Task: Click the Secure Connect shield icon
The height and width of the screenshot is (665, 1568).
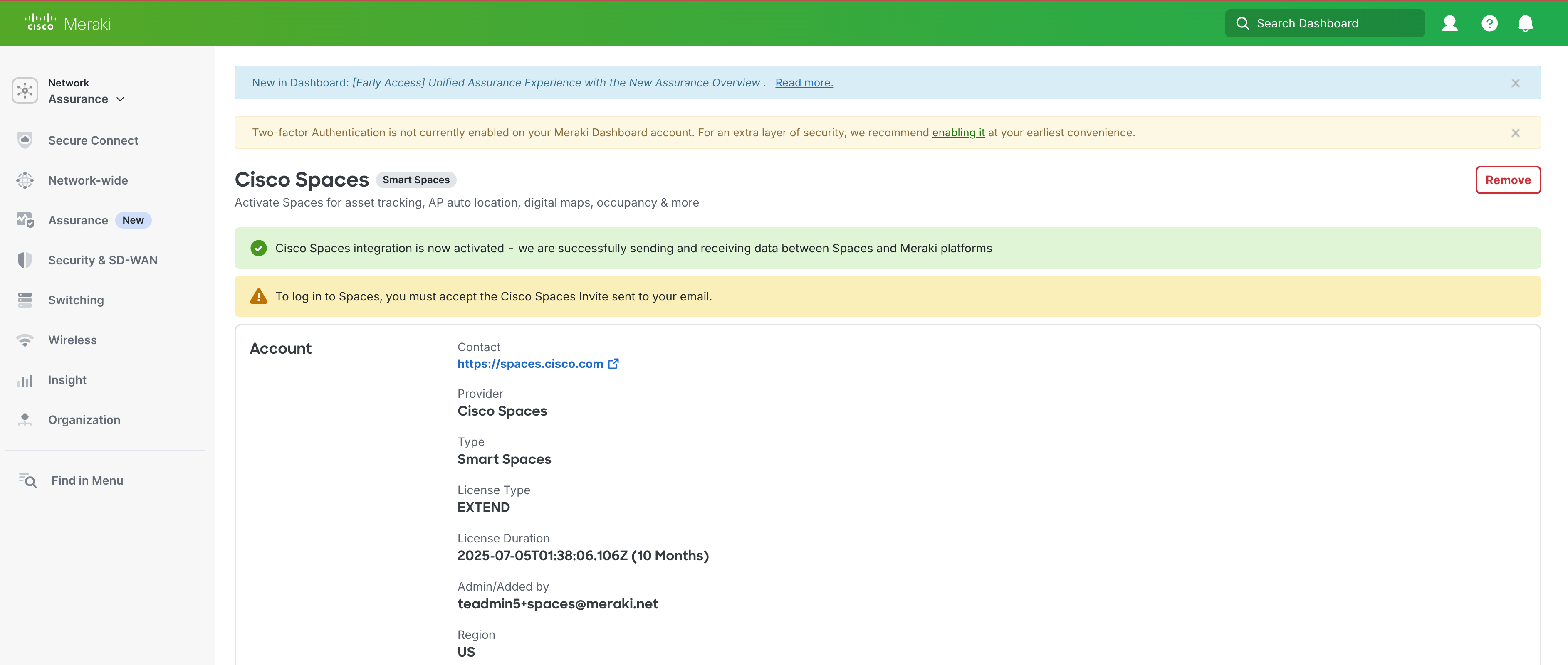Action: [x=25, y=140]
